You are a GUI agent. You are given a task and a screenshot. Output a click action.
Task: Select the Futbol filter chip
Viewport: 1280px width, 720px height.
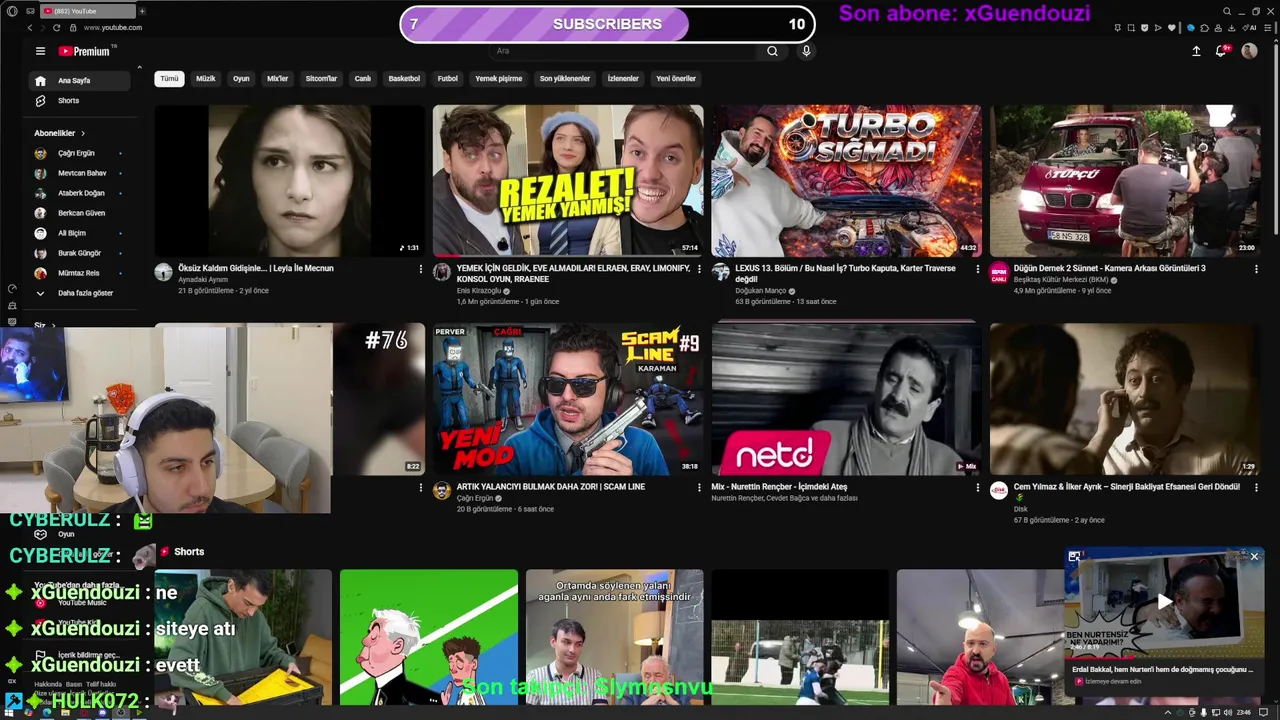click(x=448, y=78)
